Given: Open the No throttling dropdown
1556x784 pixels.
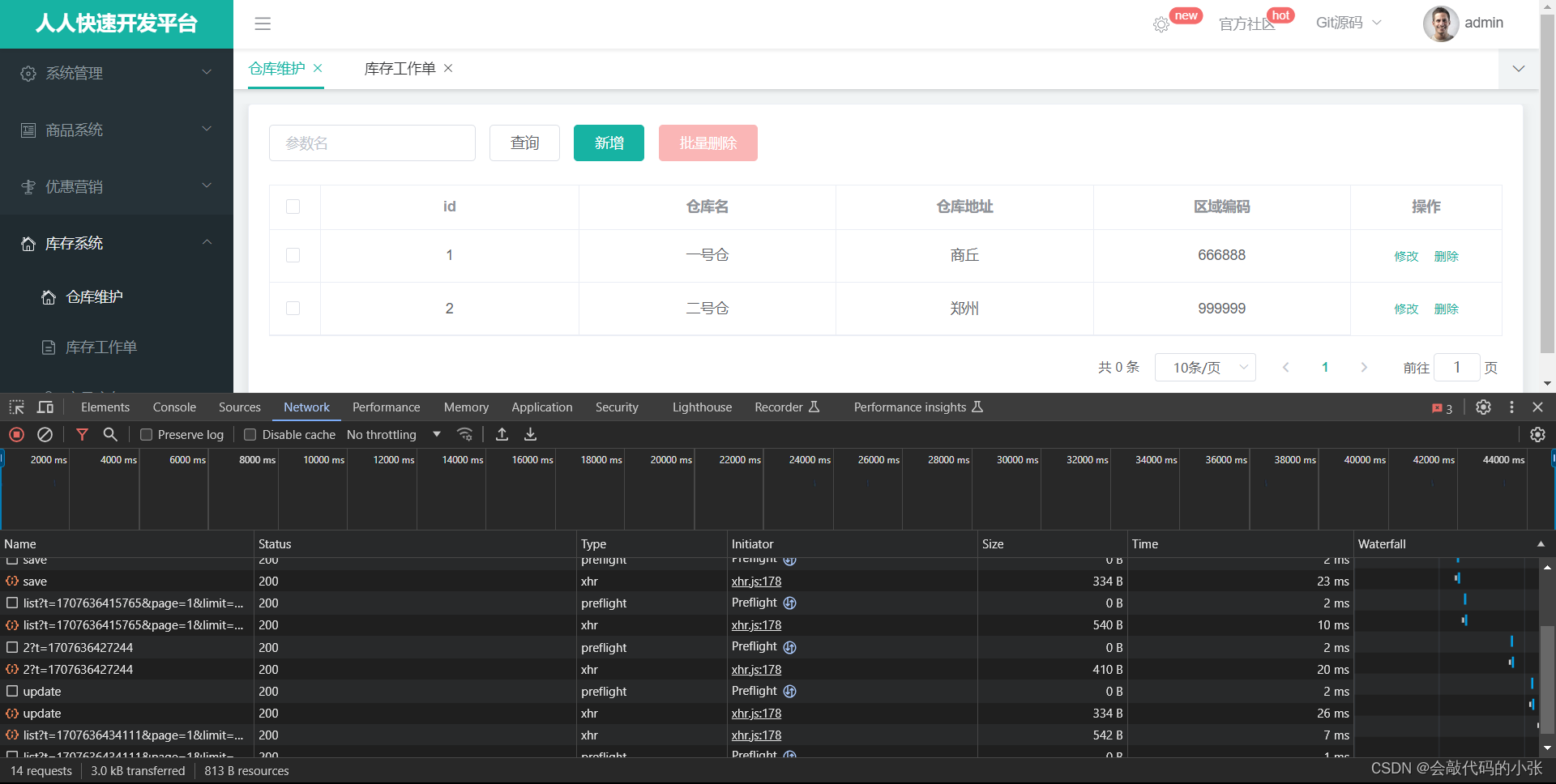Looking at the screenshot, I should [x=394, y=435].
